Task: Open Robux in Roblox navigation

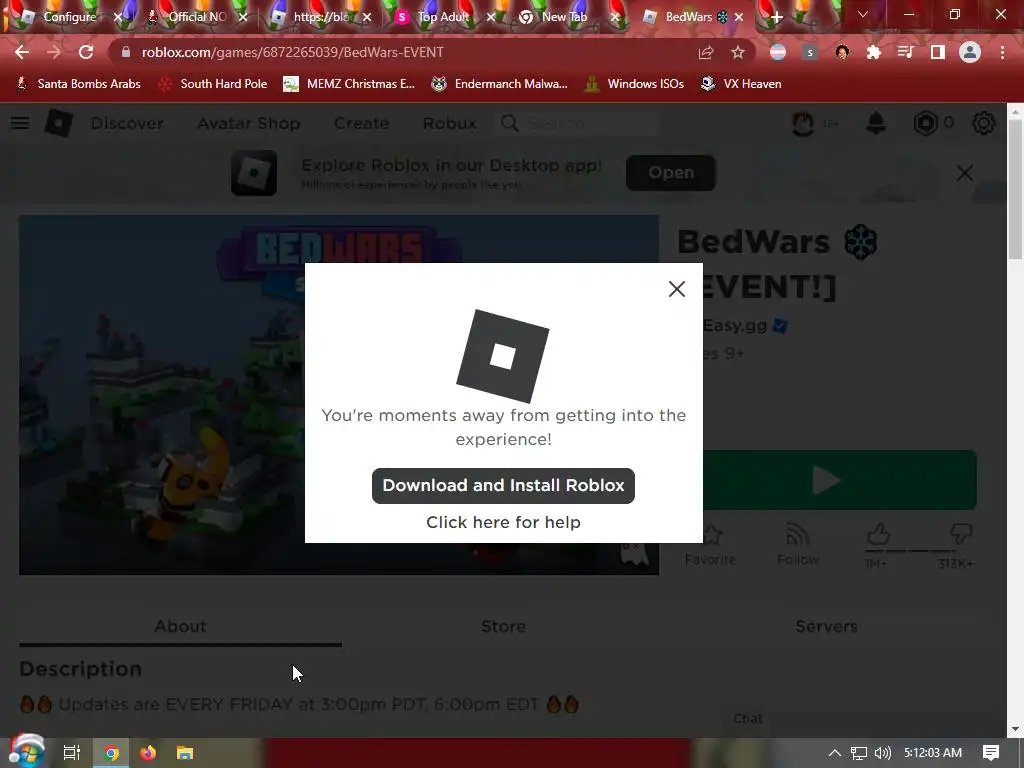Action: (x=449, y=123)
